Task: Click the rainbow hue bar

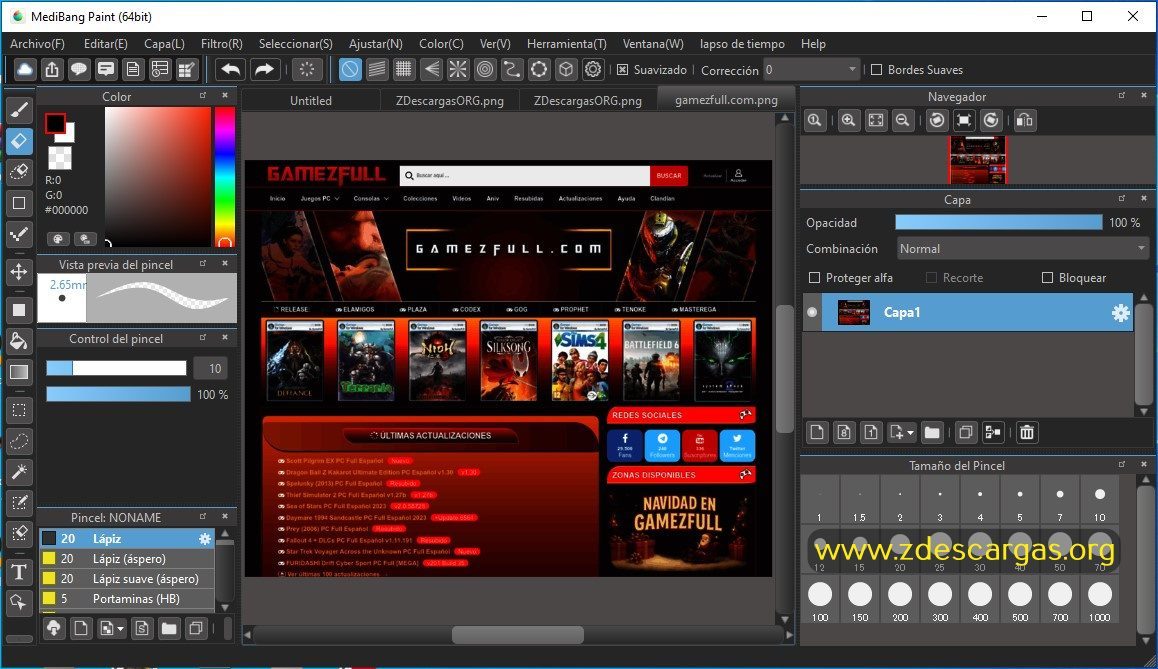Action: pos(225,176)
